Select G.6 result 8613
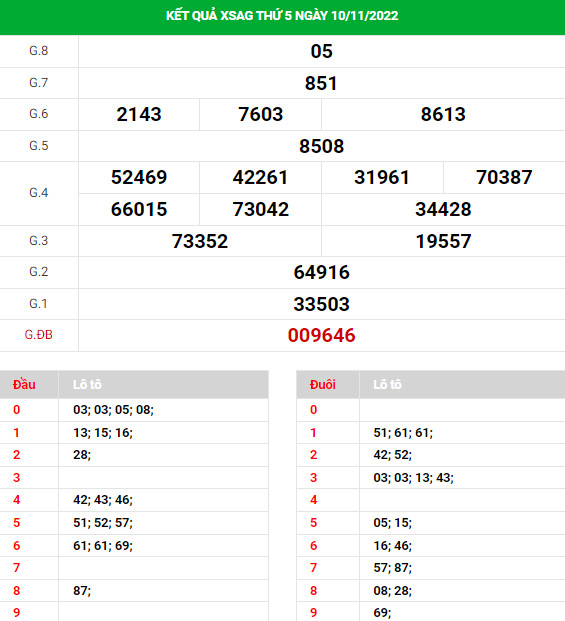 [x=443, y=114]
